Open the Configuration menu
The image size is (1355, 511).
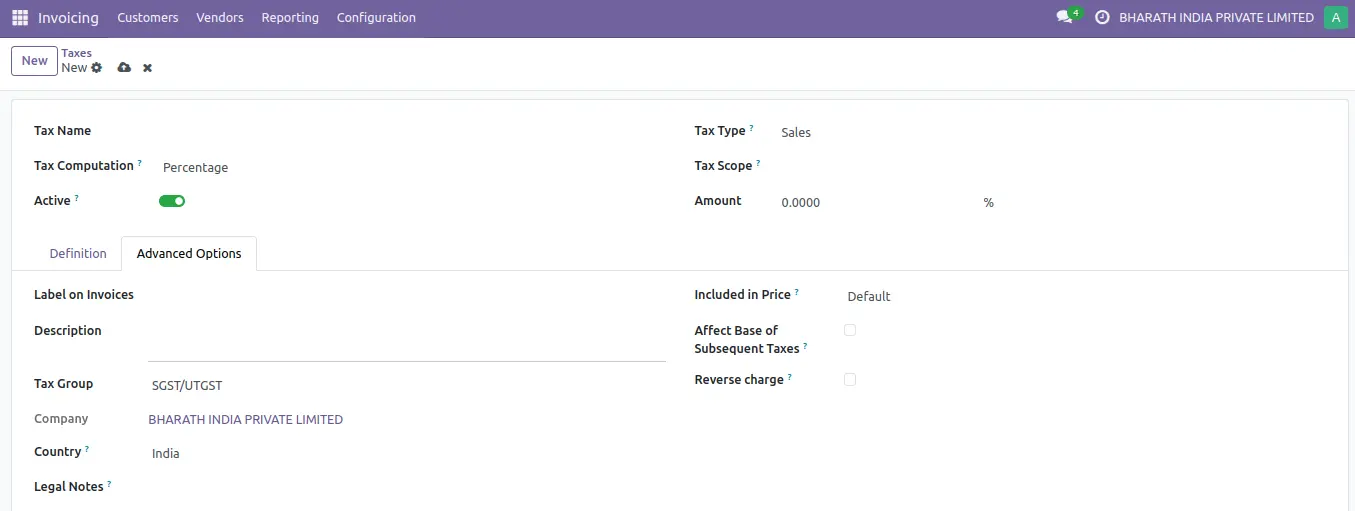(x=376, y=18)
